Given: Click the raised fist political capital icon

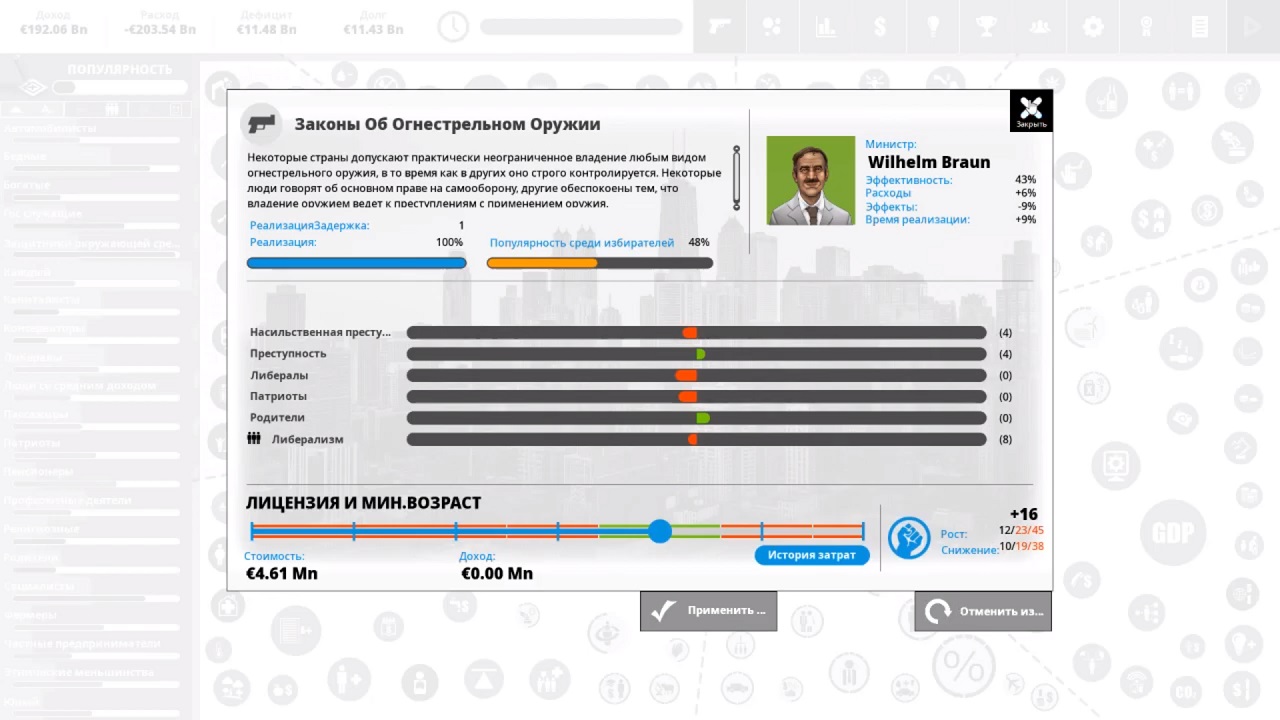Looking at the screenshot, I should pyautogui.click(x=909, y=538).
